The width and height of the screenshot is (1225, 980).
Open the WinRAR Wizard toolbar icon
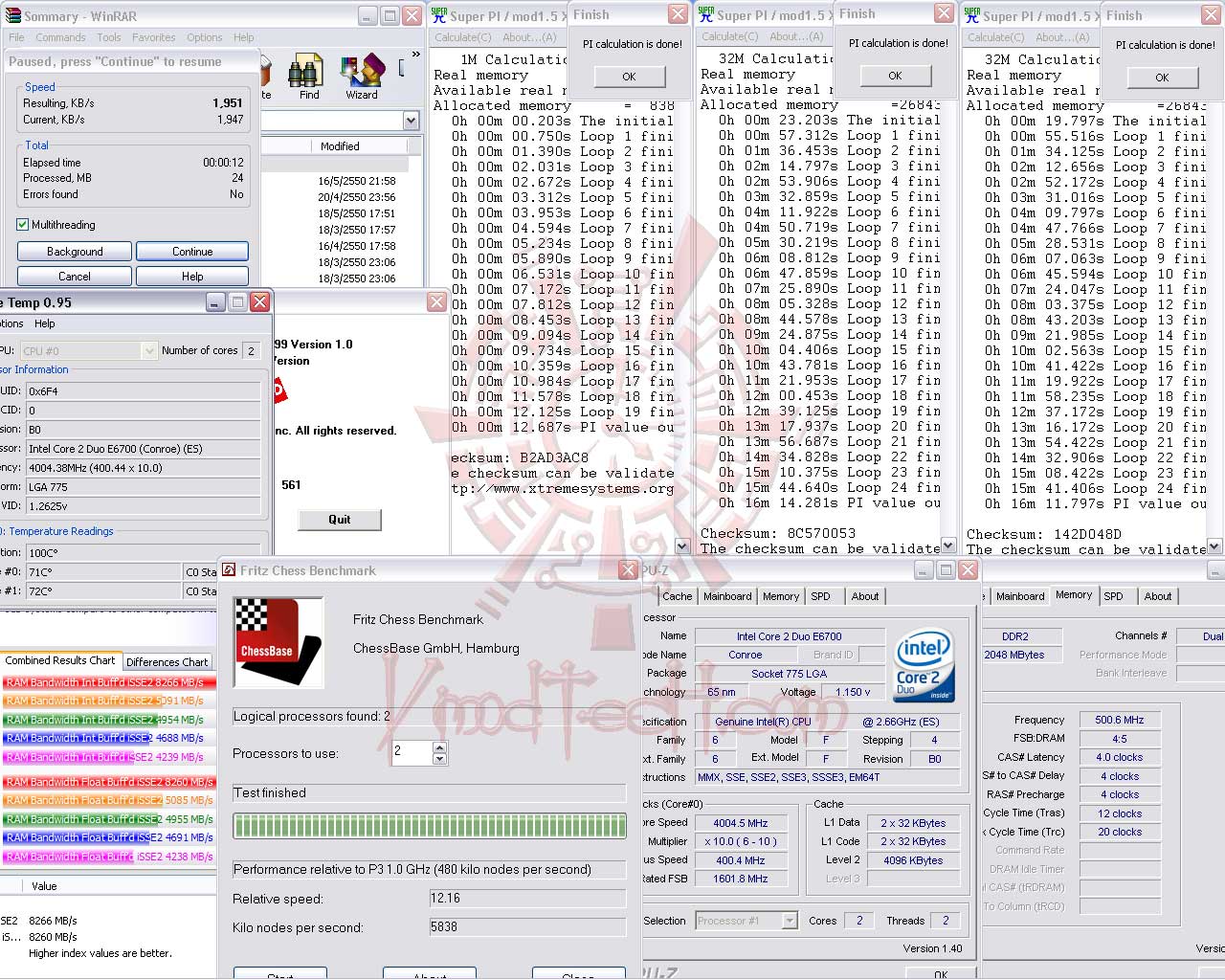tap(362, 78)
